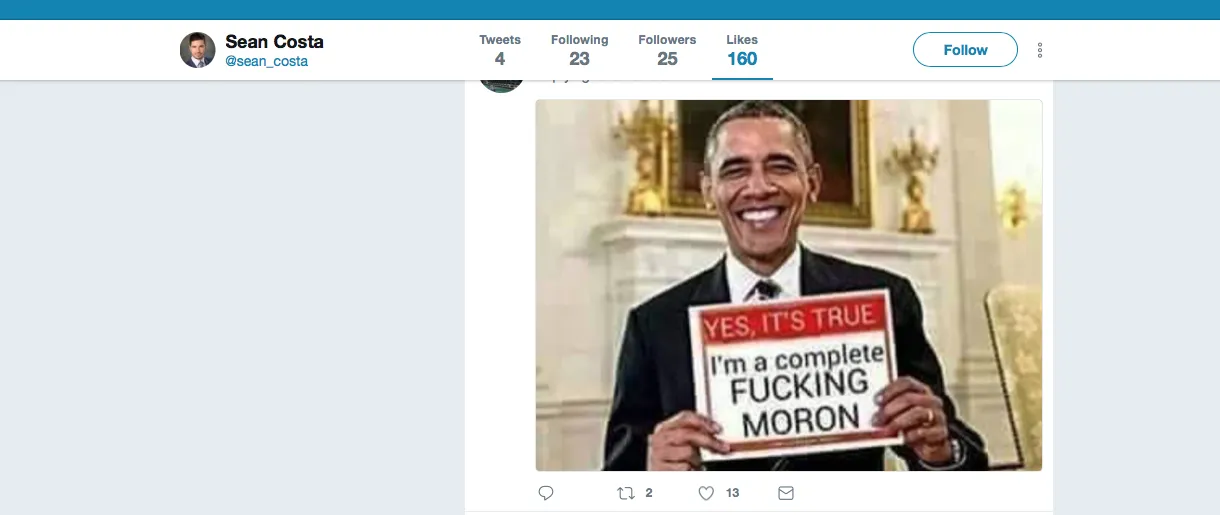Screen dimensions: 1220x515
Task: Click the retweet count of 2
Action: tap(649, 493)
